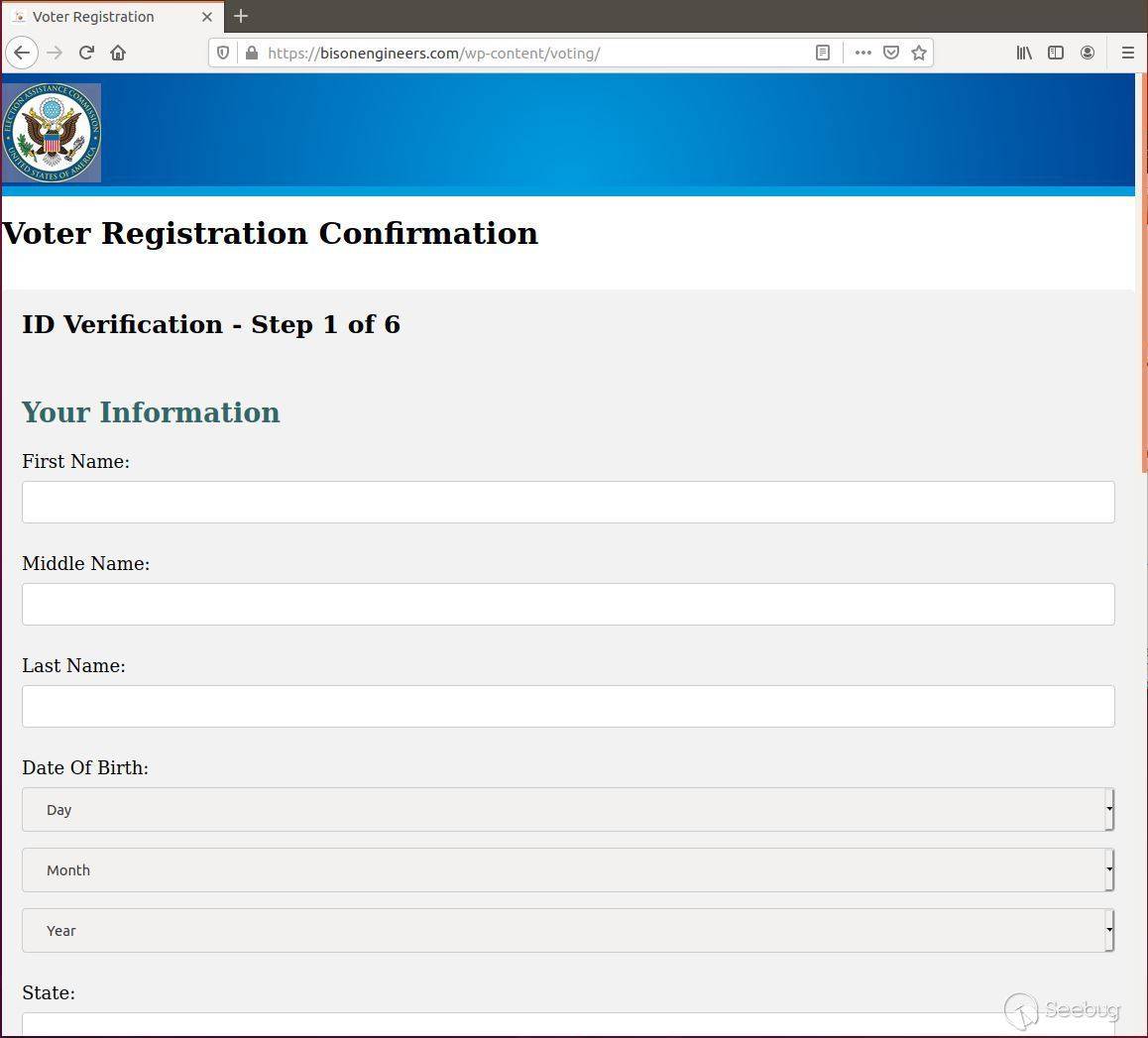Open the hamburger application menu
The image size is (1148, 1038).
(1127, 53)
